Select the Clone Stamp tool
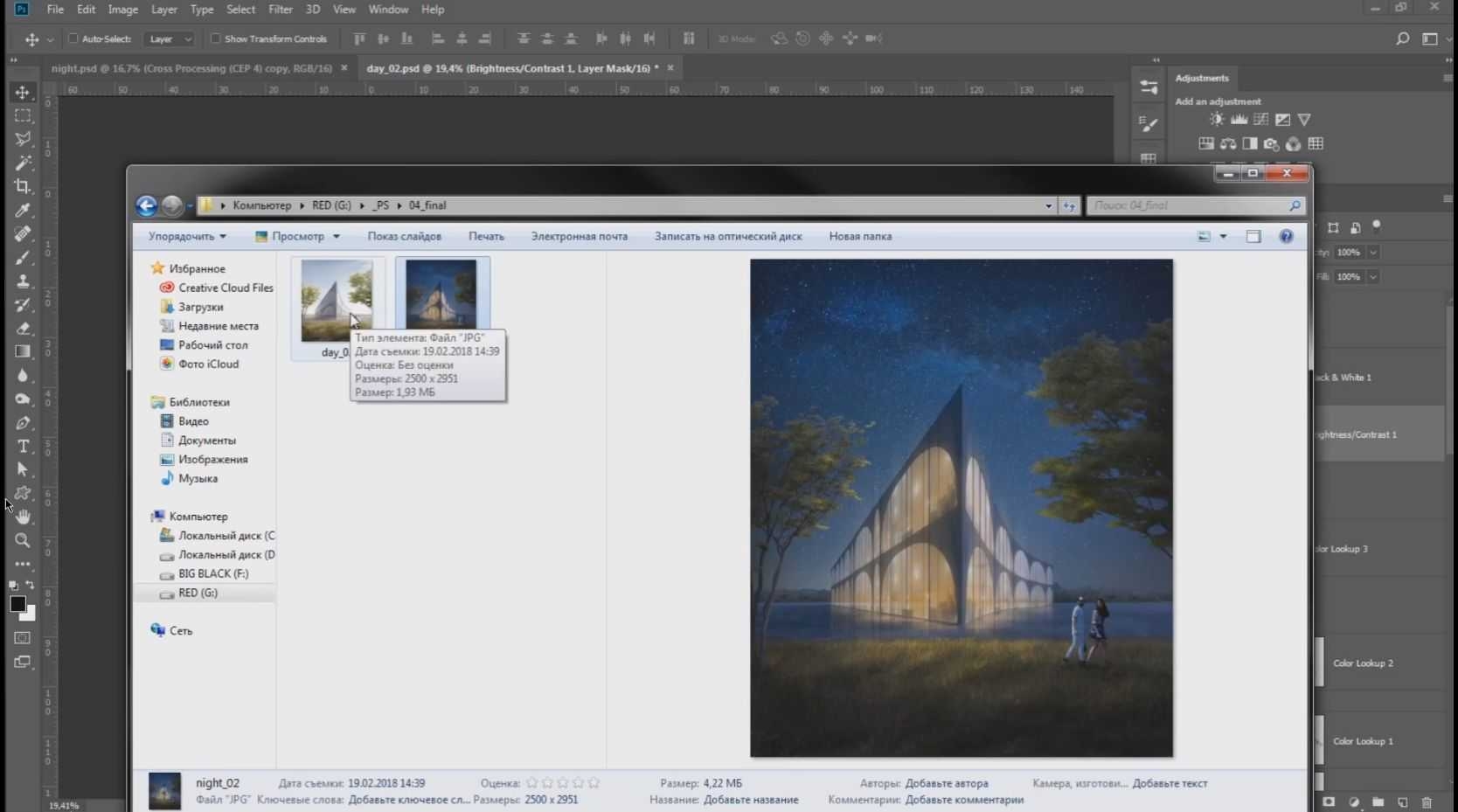 [23, 281]
